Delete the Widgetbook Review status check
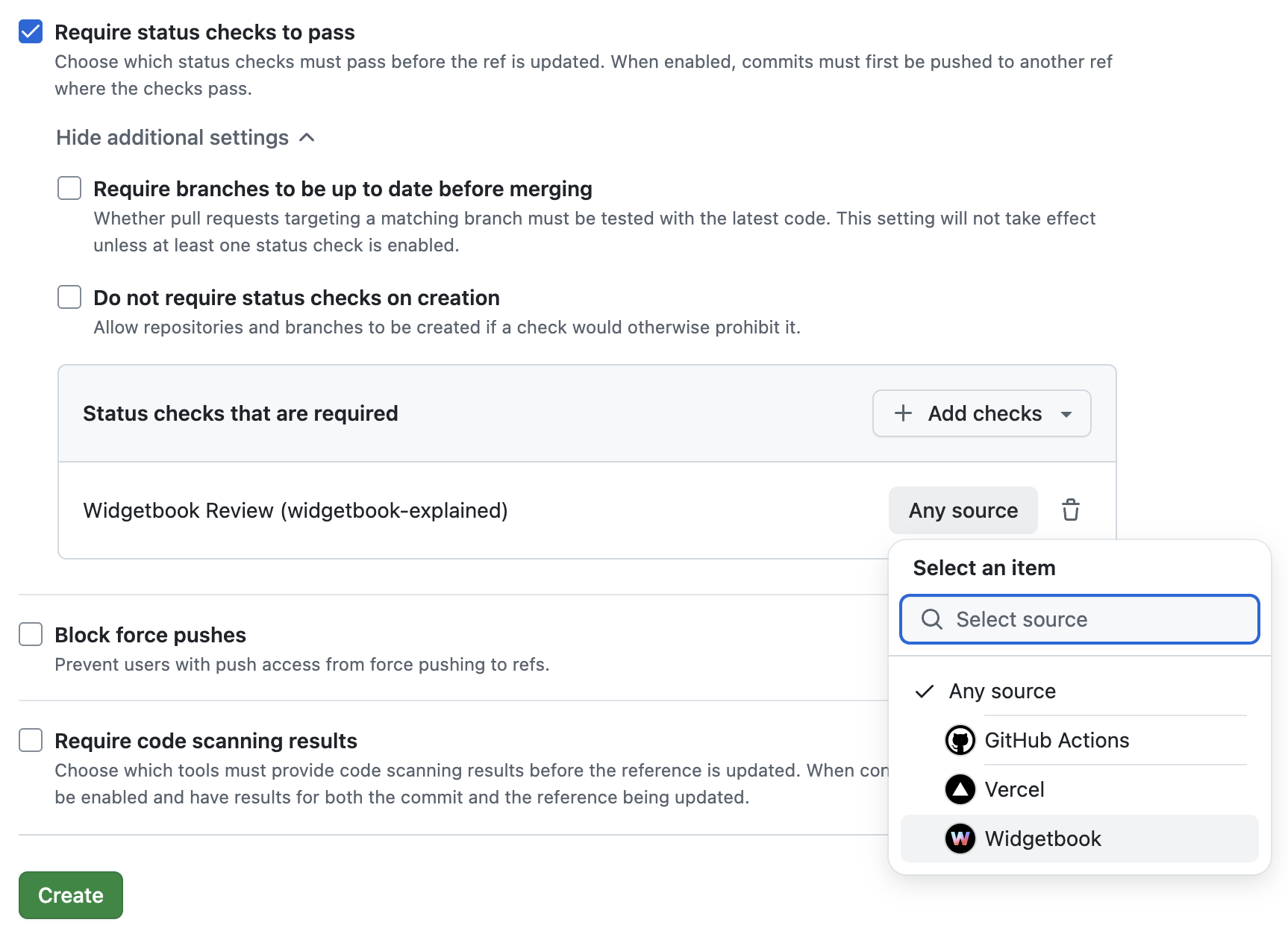Screen dimensions: 1288x937 click(1071, 510)
